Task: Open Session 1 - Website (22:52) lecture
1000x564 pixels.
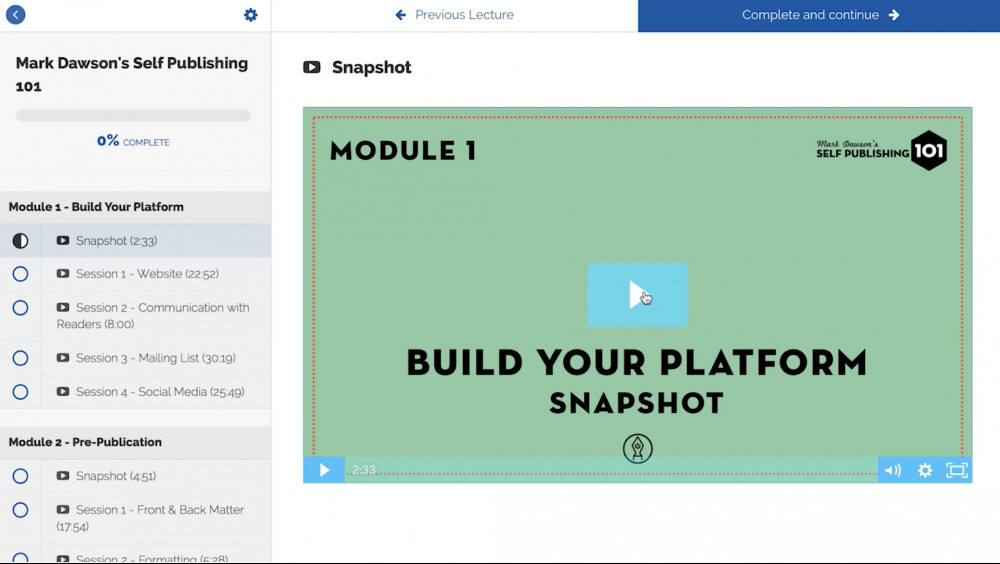Action: pos(147,274)
